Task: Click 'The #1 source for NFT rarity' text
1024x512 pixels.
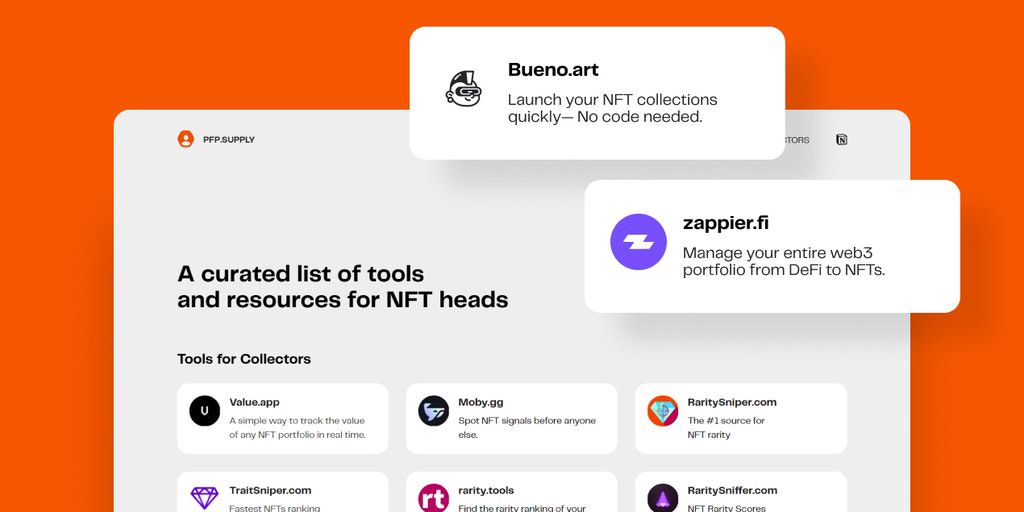Action: (726, 428)
